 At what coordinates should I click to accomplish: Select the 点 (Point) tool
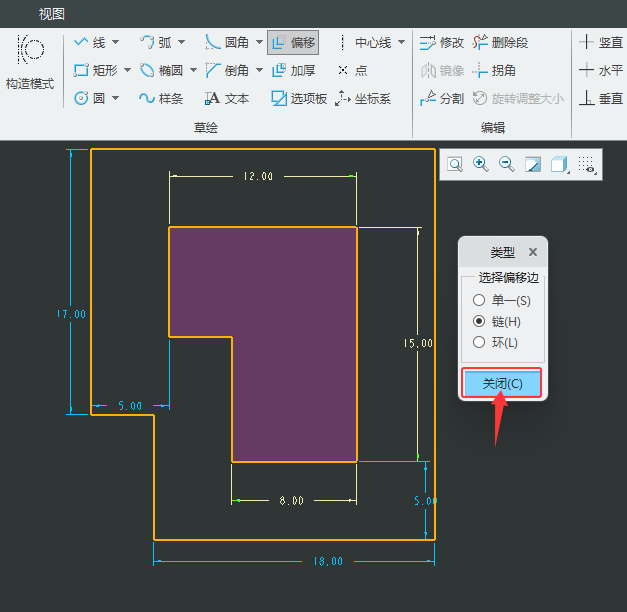click(353, 70)
